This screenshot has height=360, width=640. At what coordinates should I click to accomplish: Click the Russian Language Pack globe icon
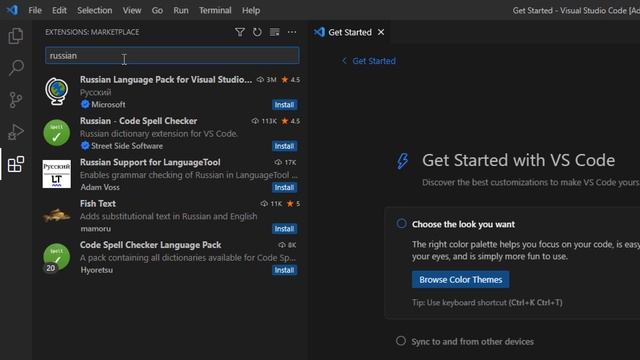57,91
